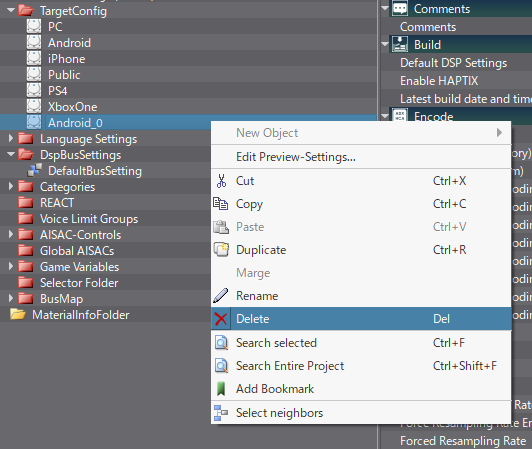Screen dimensions: 532x449
Task: Click the Ctrl+Shift+F shortcut text
Action: pos(464,366)
